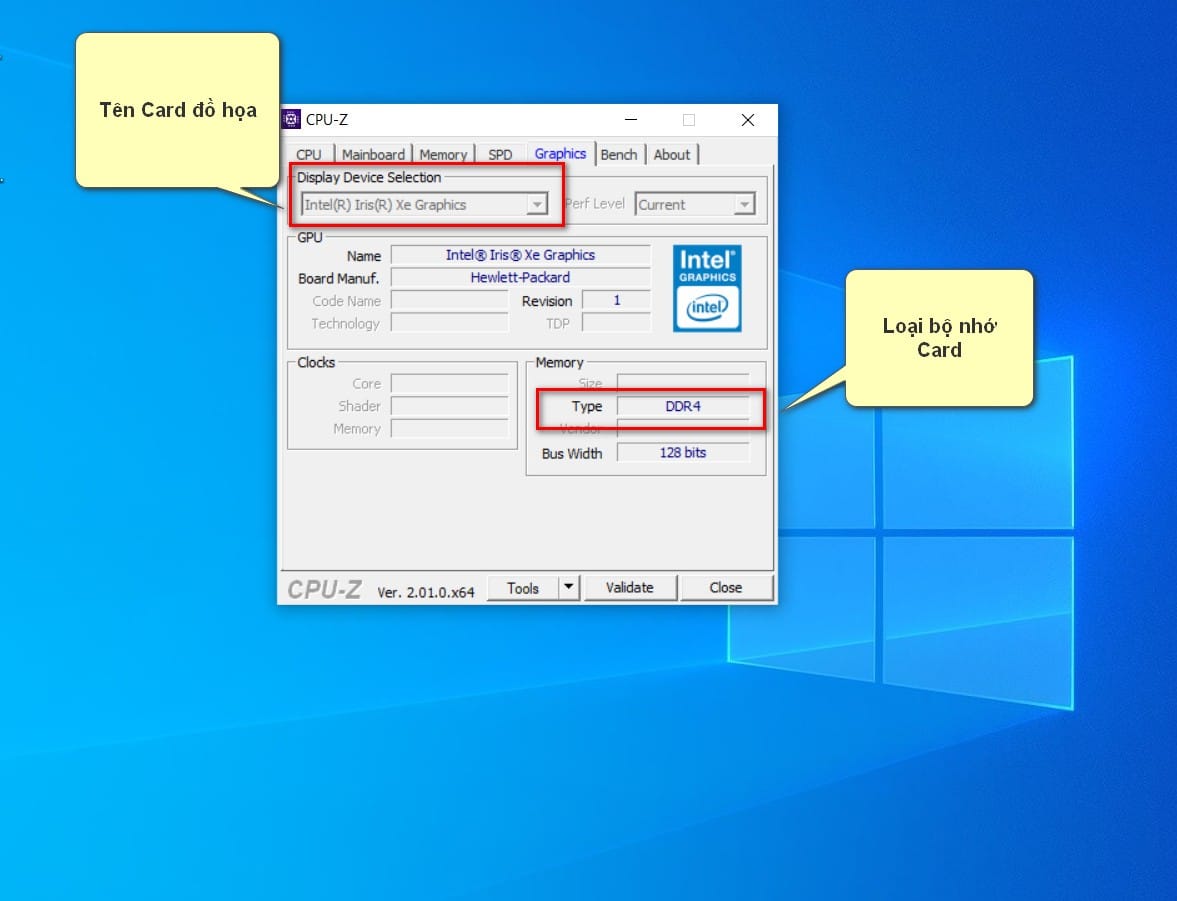Click the Board Manuf. Hewlett-Packard field
This screenshot has height=901, width=1177.
click(x=520, y=278)
